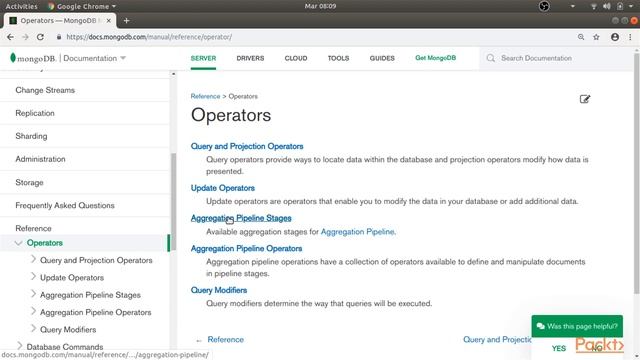This screenshot has width=640, height=360.
Task: Open the Documentation dropdown arrow
Action: [123, 58]
